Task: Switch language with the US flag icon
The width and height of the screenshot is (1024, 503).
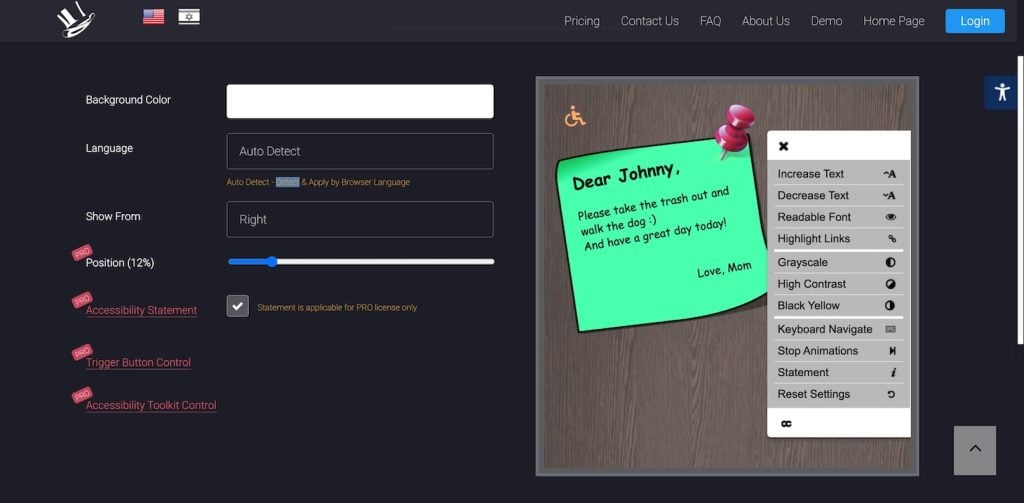Action: (x=153, y=16)
